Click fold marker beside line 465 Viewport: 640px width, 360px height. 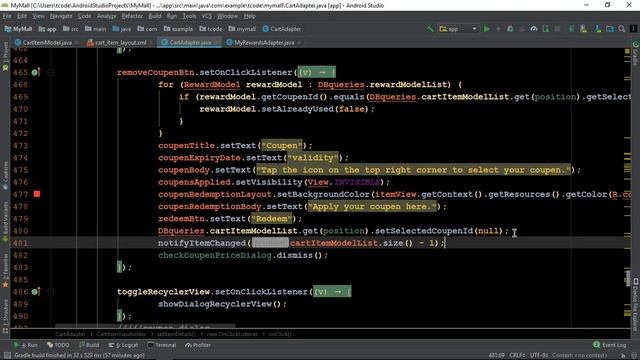pos(51,72)
